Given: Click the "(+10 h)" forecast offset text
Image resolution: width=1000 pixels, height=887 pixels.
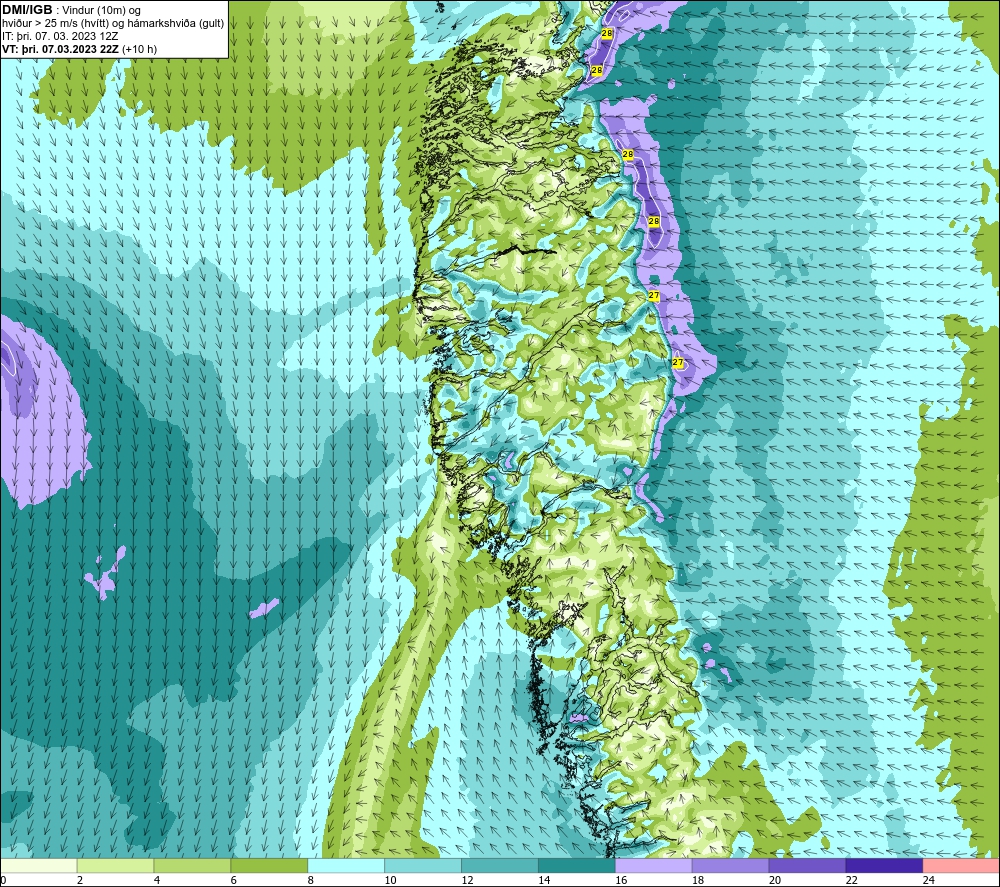Looking at the screenshot, I should (x=140, y=48).
